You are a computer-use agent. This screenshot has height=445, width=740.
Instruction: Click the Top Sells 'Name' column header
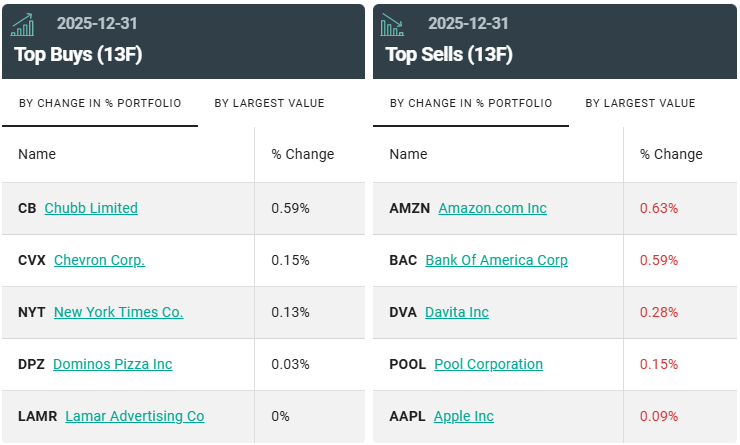408,154
